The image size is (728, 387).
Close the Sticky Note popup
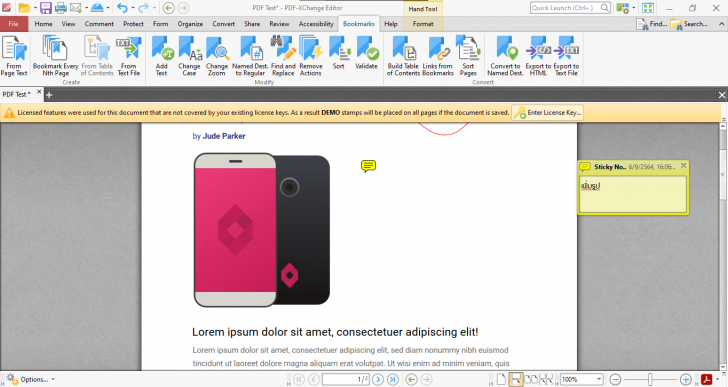tap(683, 165)
